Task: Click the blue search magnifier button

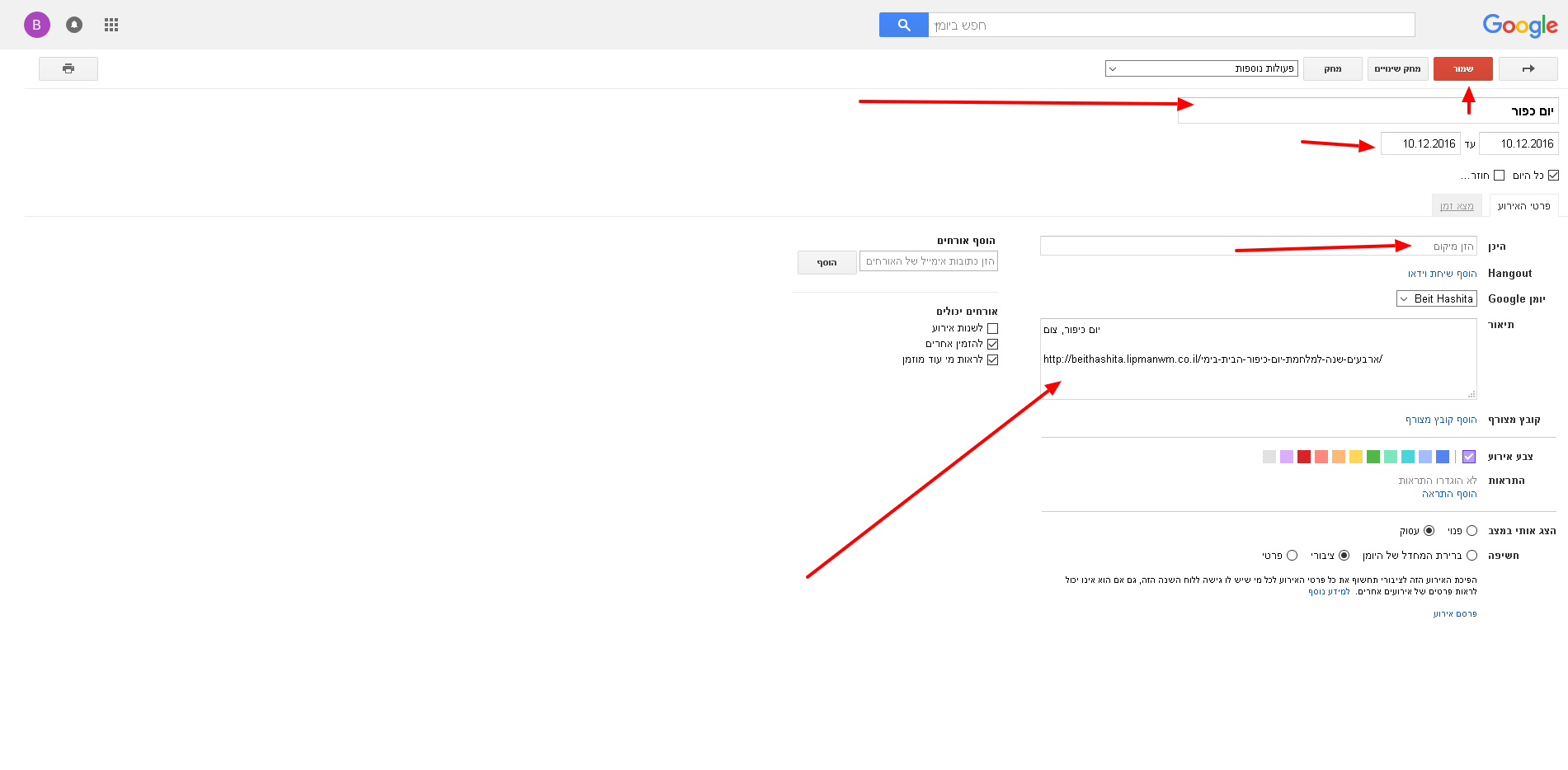Action: tap(903, 25)
